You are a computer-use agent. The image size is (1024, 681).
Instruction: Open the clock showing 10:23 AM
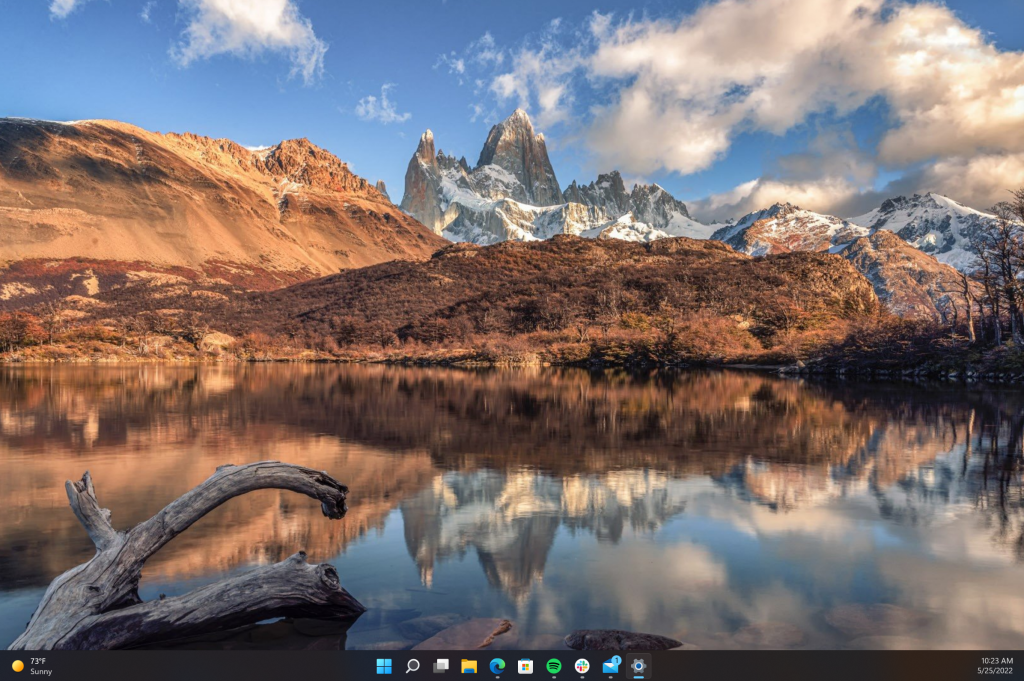tap(997, 661)
